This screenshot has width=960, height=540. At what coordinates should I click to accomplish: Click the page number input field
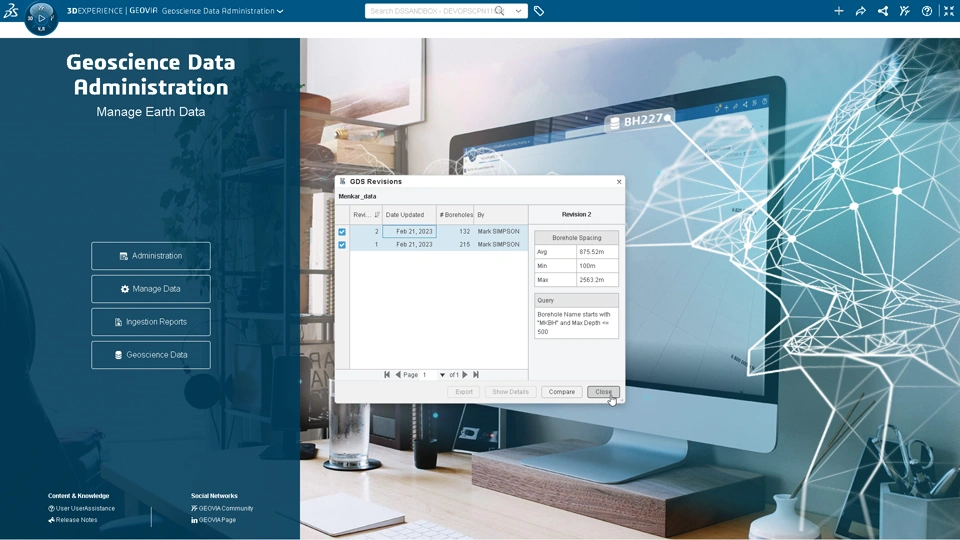click(429, 375)
